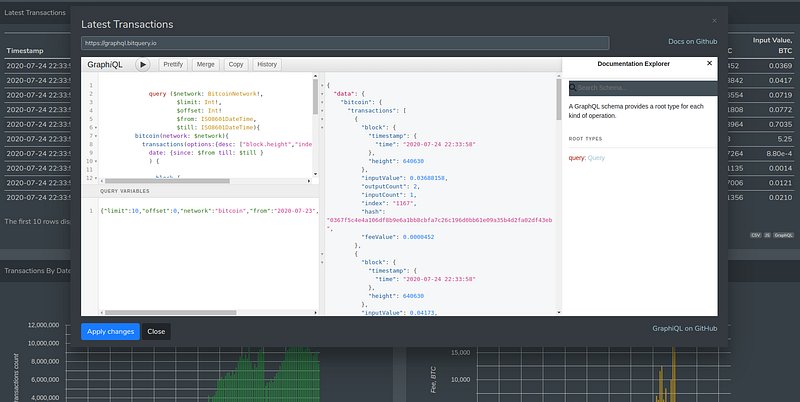Copy the query using the Copy button

click(236, 64)
